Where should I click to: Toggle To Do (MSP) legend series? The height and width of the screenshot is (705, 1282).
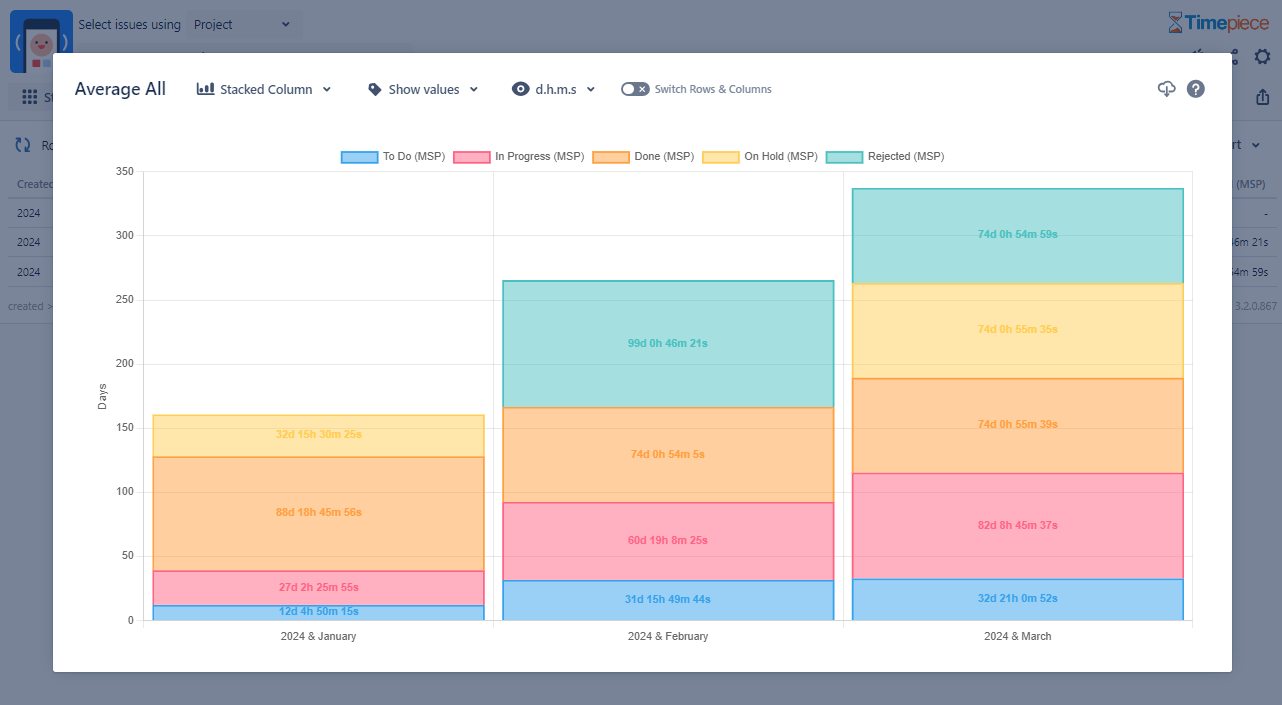pos(393,157)
